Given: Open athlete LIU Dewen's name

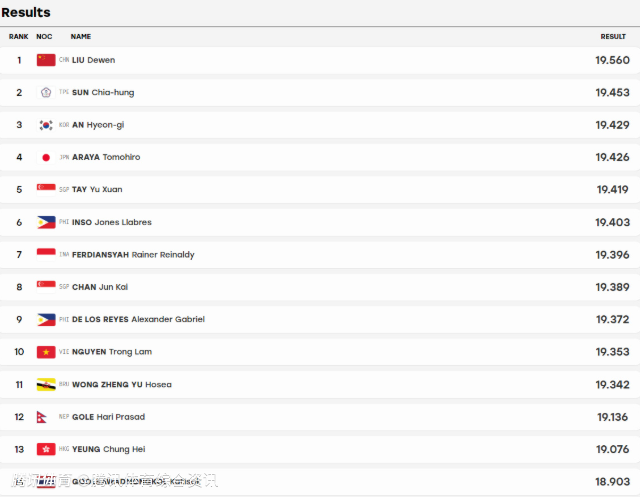Looking at the screenshot, I should [93, 60].
